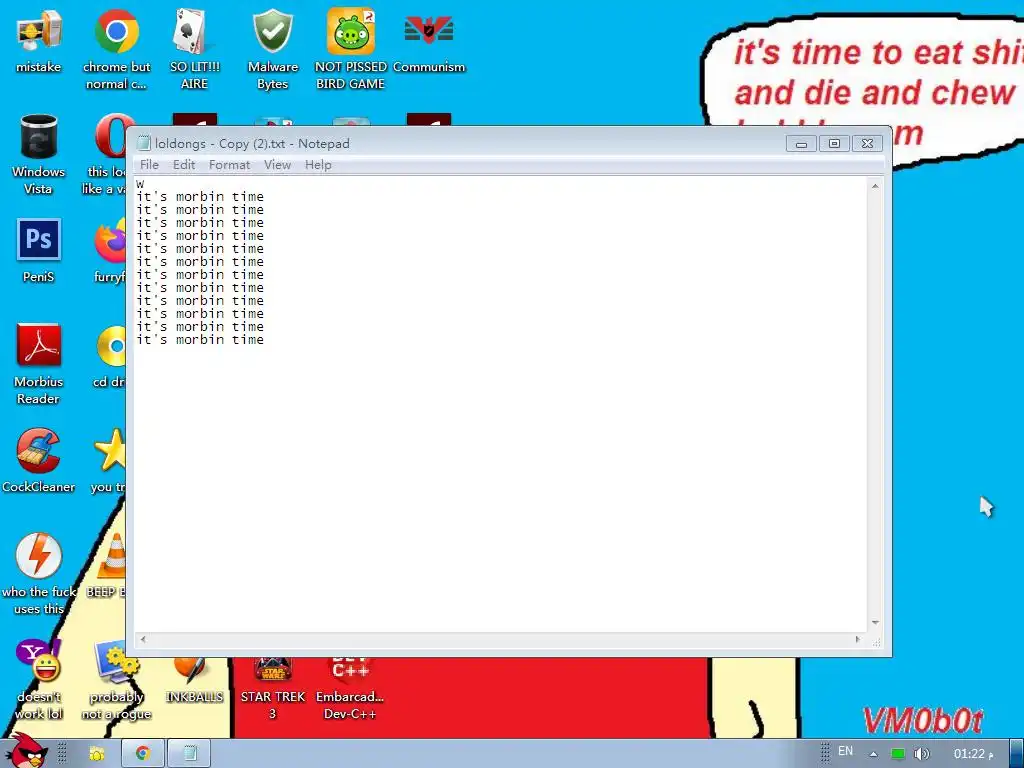Select the 'Morbius Reader' Adobe icon

39,364
